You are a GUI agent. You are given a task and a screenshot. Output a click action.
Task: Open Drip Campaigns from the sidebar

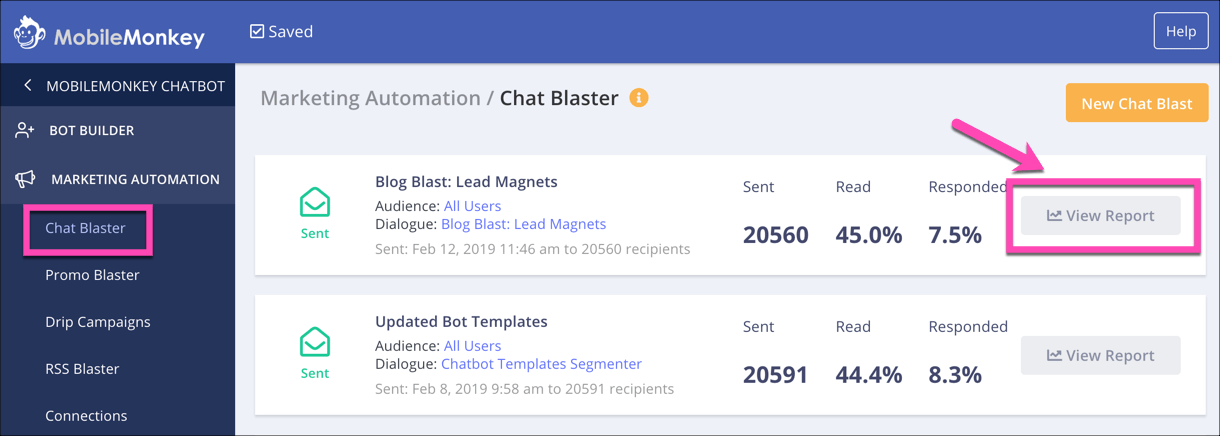[98, 322]
